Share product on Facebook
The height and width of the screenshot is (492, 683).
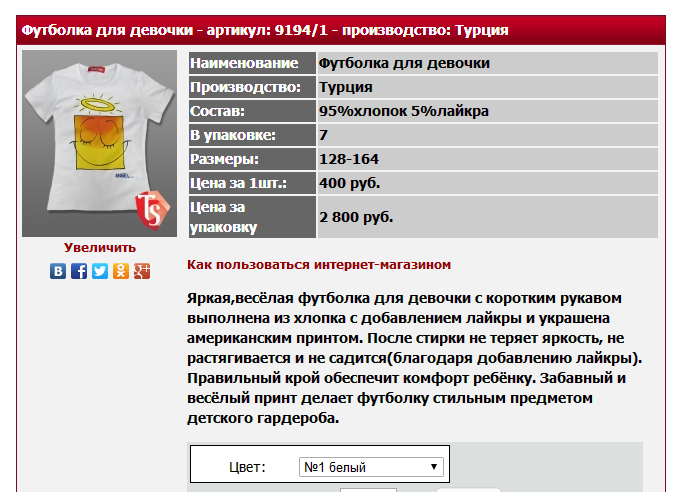point(79,271)
